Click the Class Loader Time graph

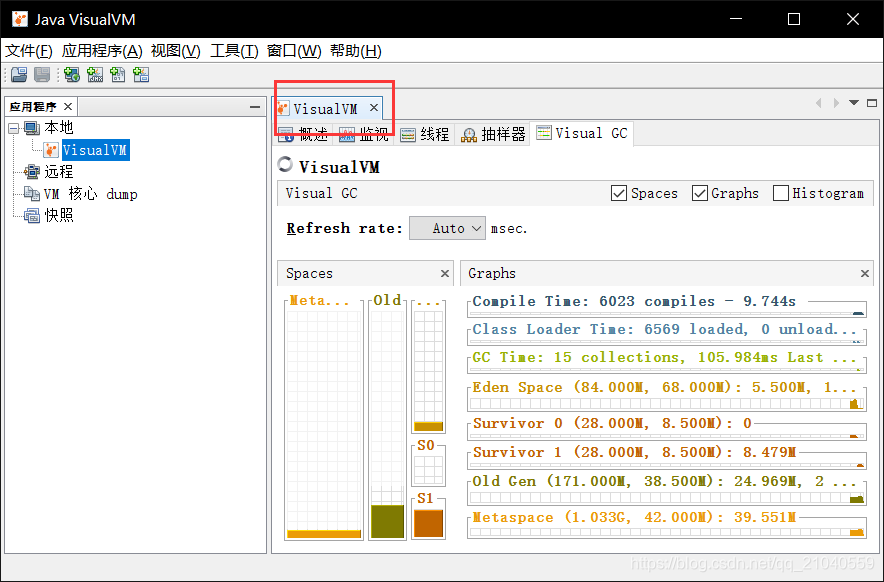coord(667,334)
